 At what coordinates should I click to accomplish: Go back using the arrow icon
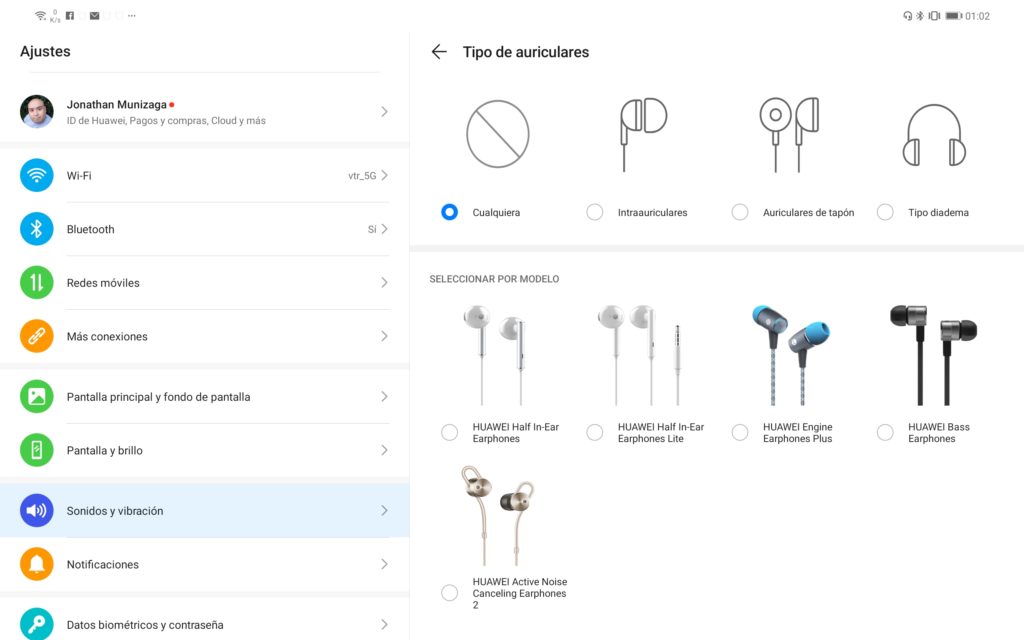(439, 52)
